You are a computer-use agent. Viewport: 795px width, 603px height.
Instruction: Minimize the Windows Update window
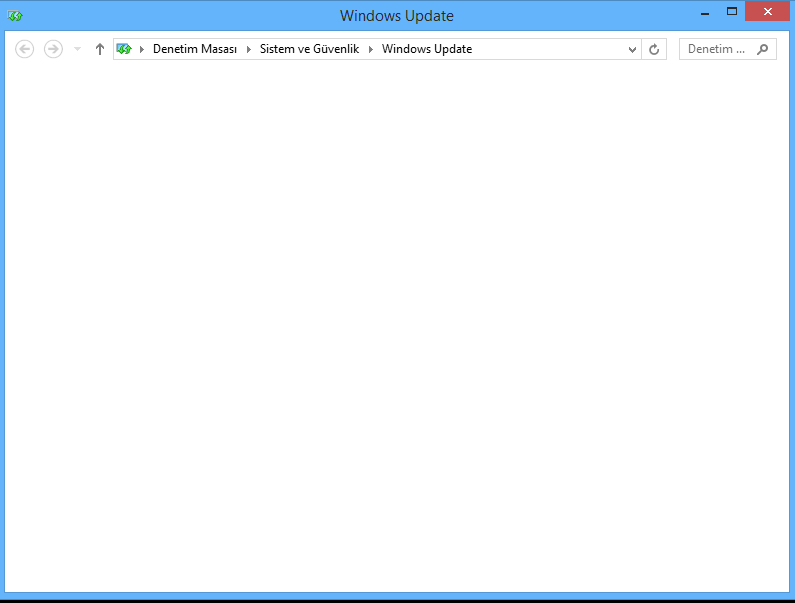(705, 13)
